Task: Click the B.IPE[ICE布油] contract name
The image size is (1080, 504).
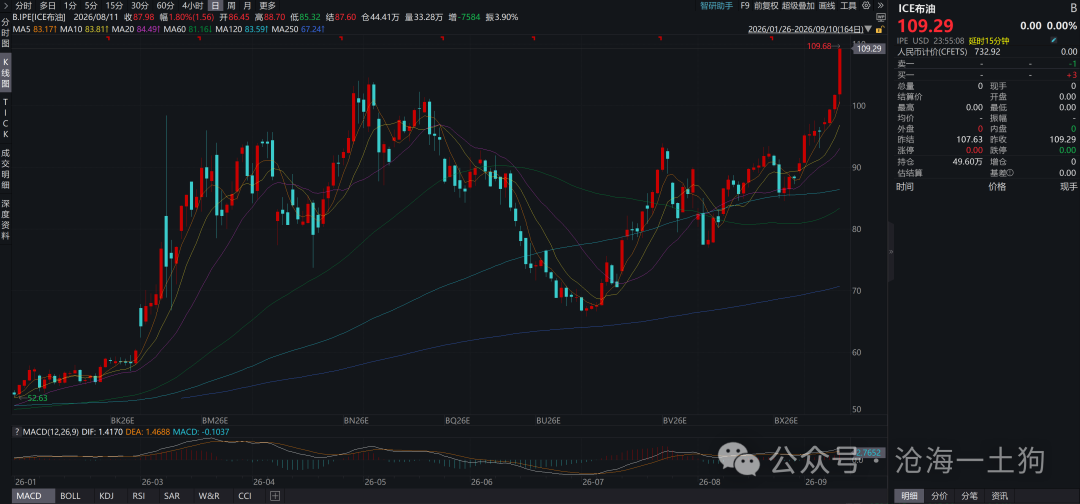Action: 41,18
